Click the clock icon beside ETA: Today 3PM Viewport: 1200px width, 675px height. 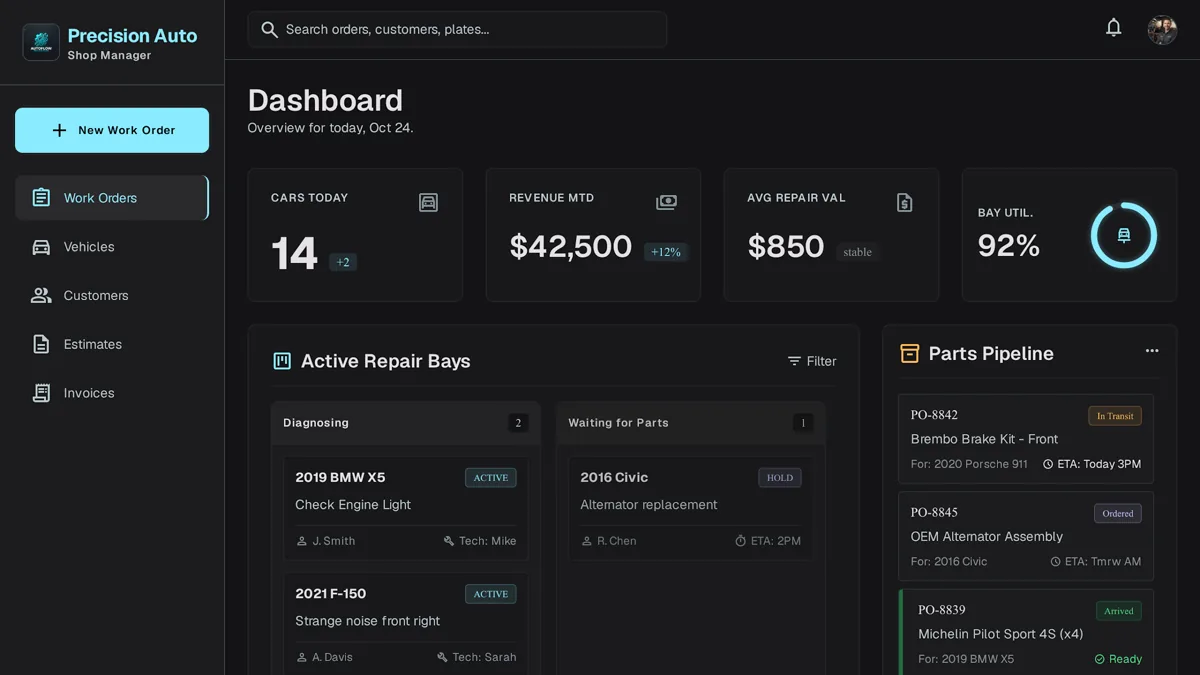tap(1048, 464)
